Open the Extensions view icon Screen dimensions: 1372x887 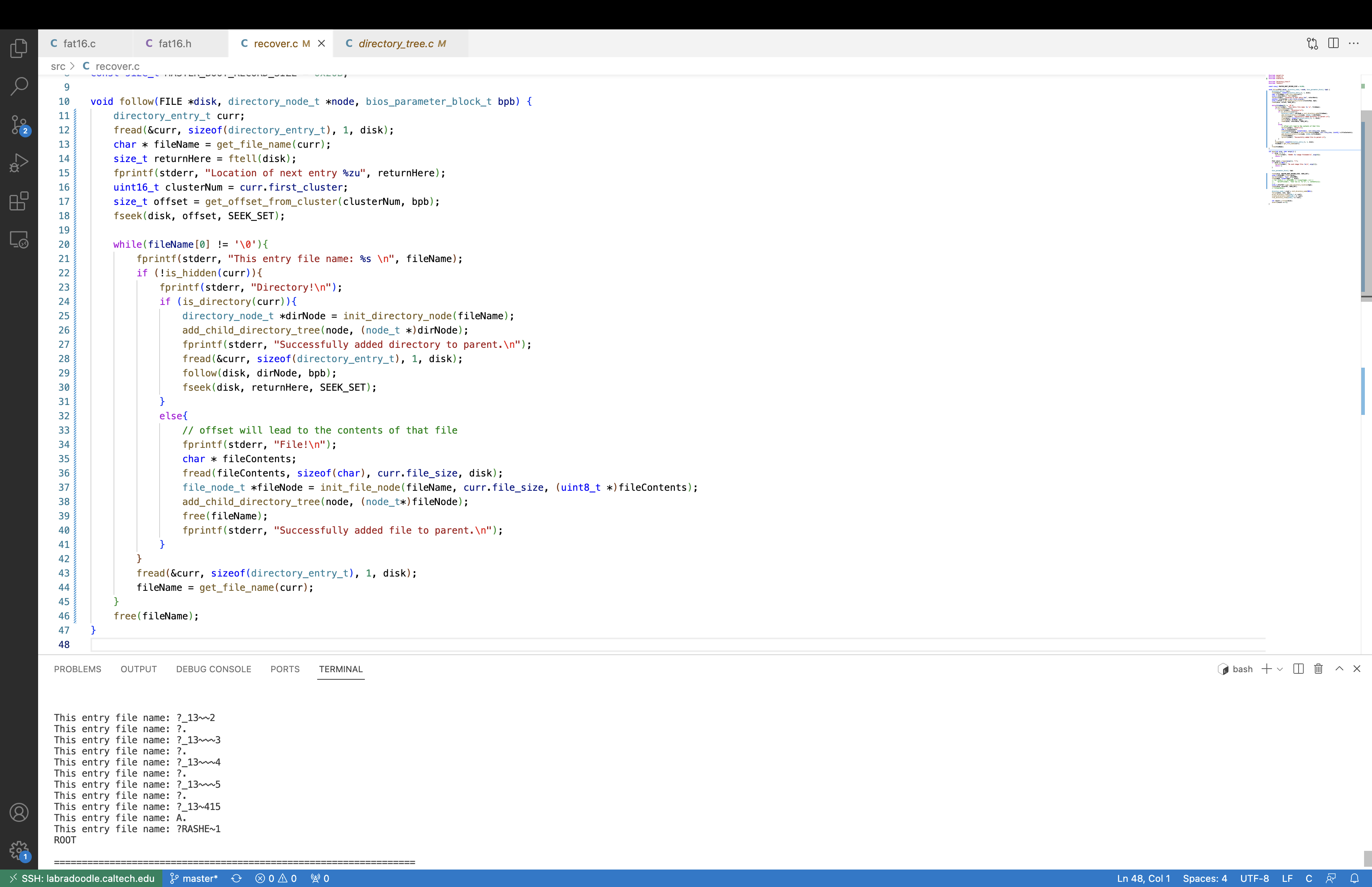19,201
